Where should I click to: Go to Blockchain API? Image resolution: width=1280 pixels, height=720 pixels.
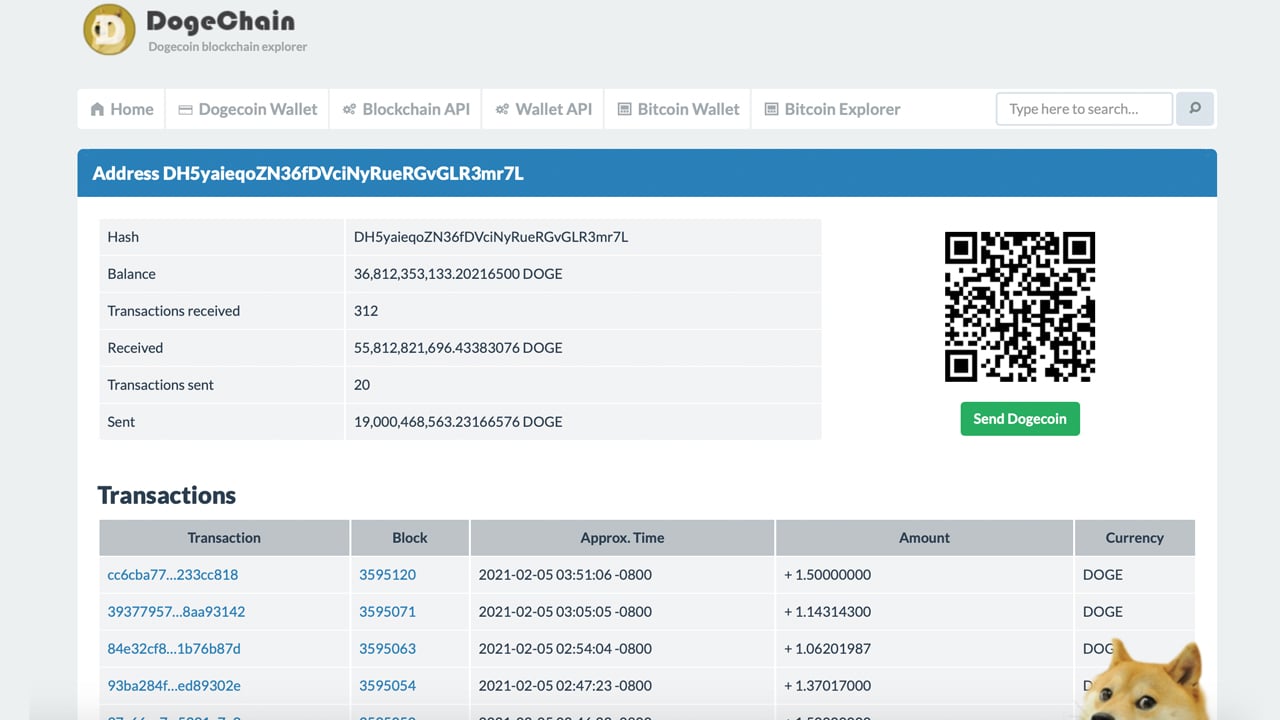pyautogui.click(x=406, y=109)
